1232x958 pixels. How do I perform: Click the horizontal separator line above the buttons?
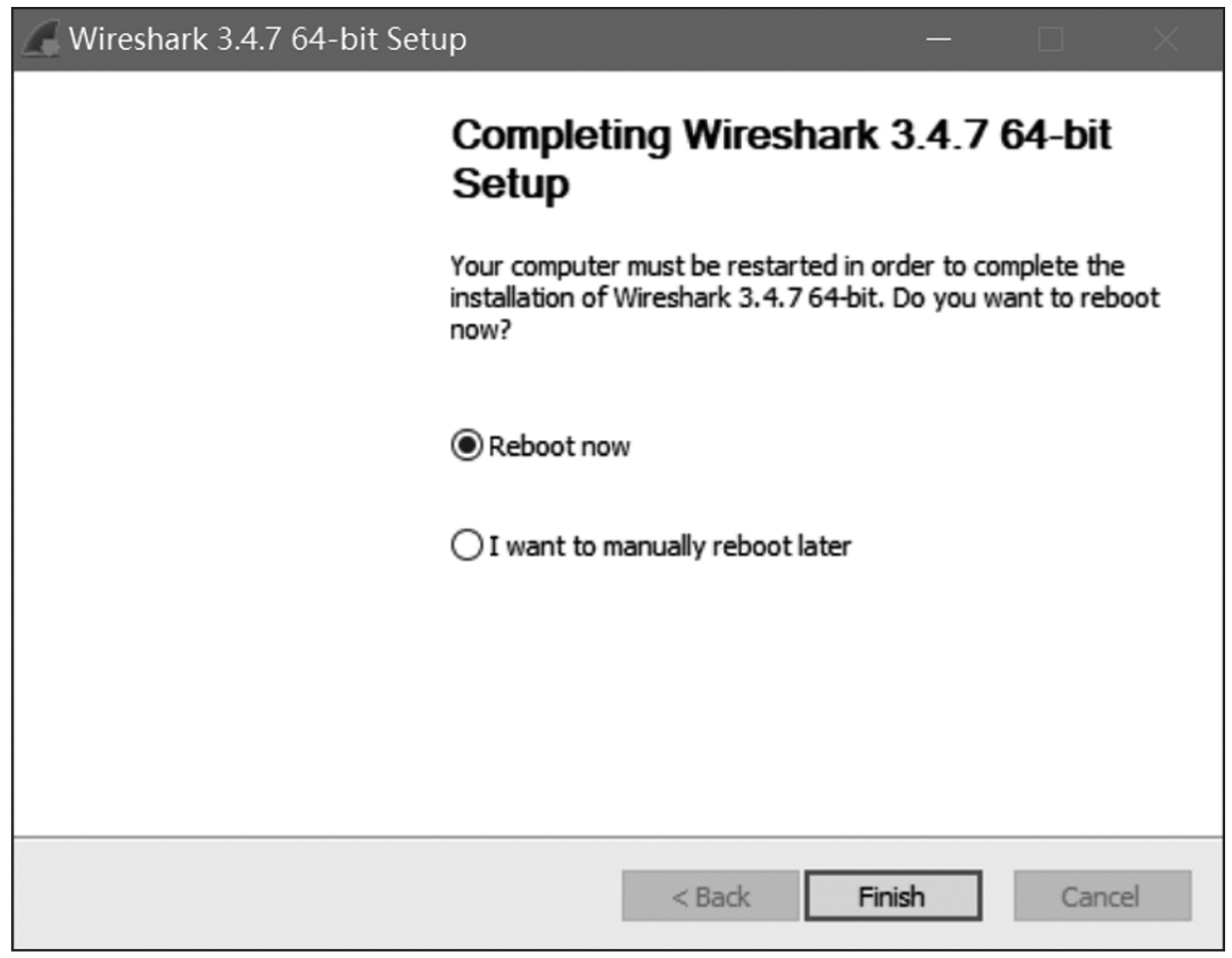click(617, 838)
